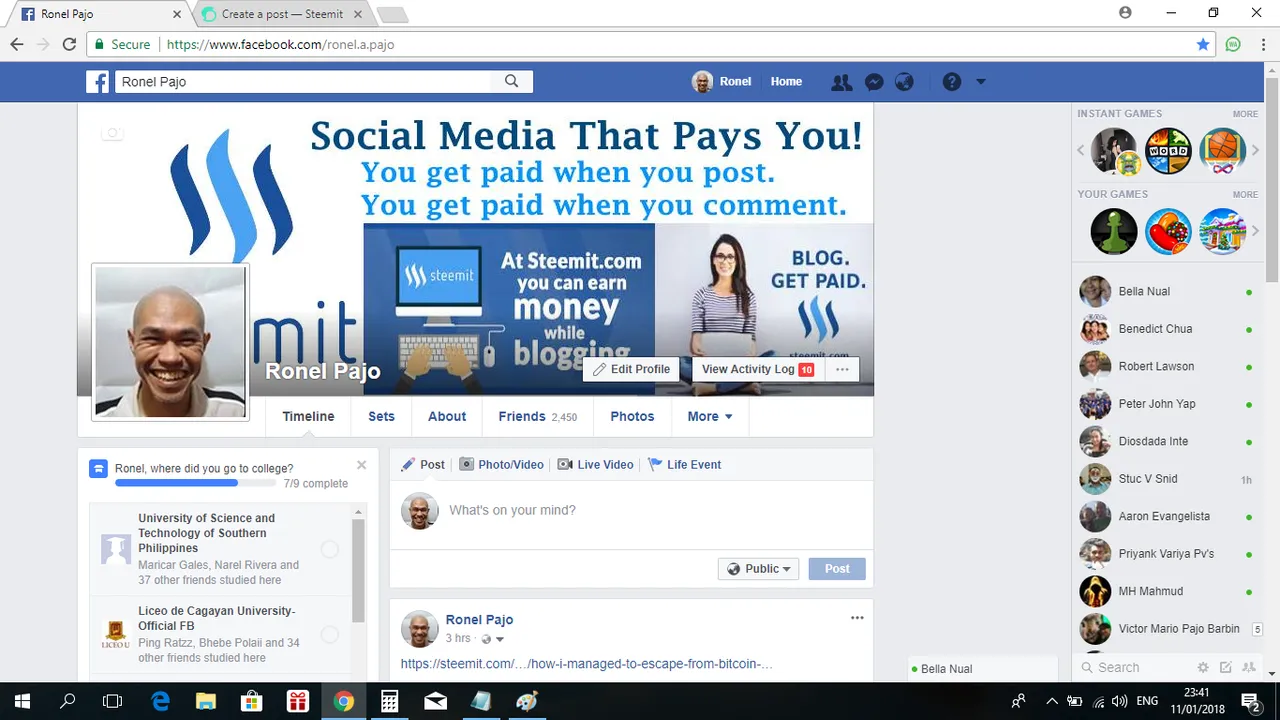The image size is (1280, 720).
Task: Go to Home in header
Action: point(786,82)
